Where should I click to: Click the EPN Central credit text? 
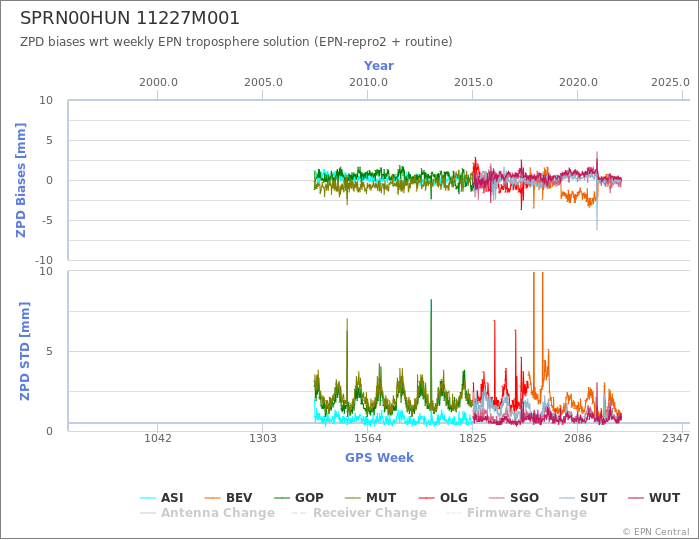pos(656,532)
